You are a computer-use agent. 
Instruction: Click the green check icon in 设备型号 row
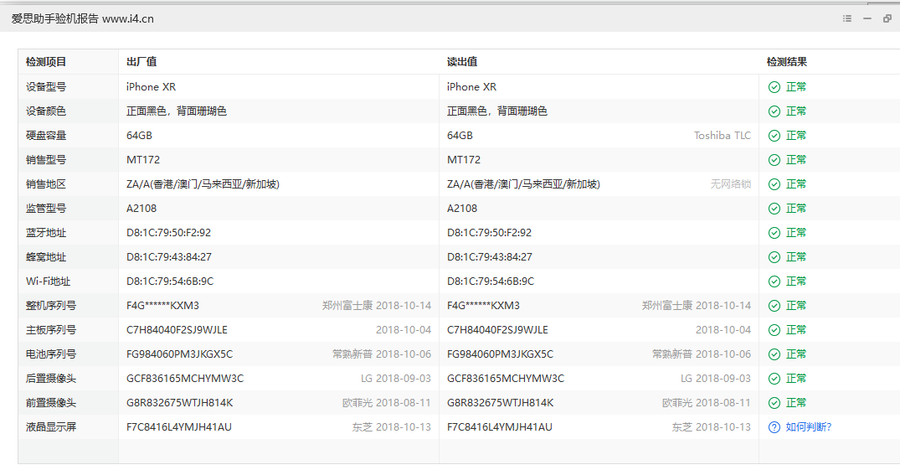coord(774,87)
